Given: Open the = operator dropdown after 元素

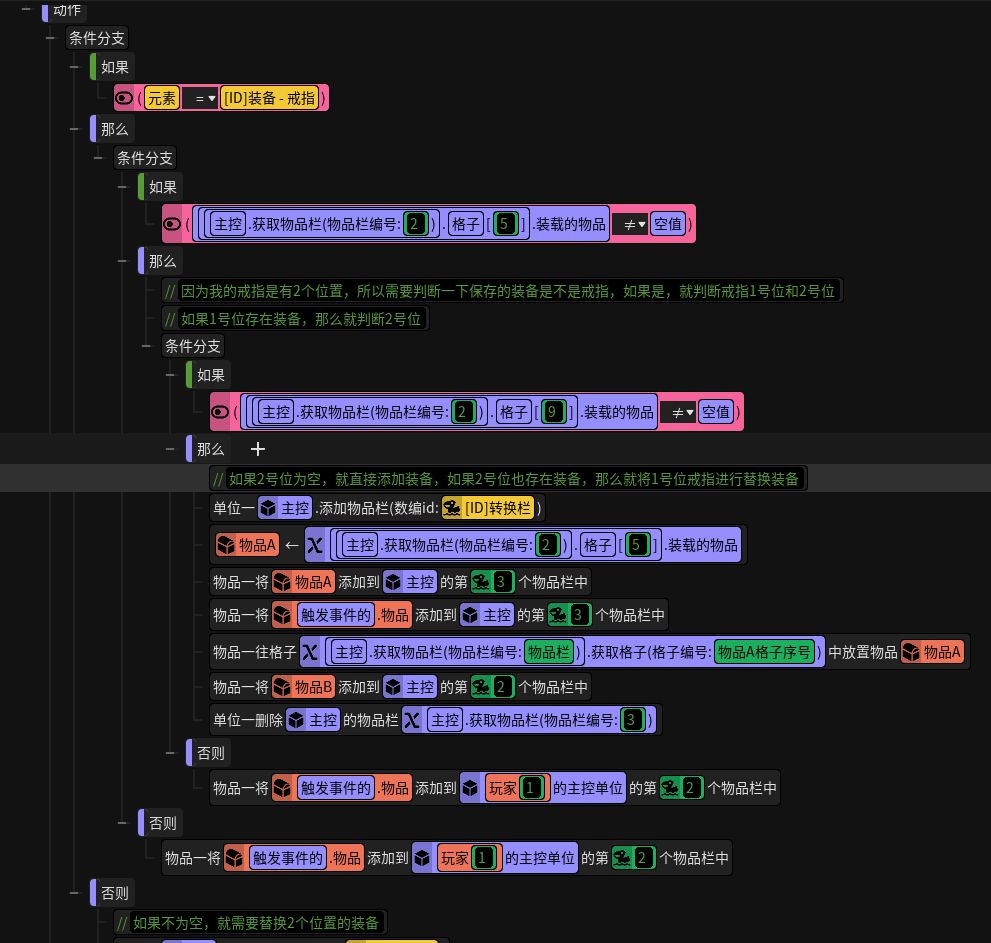Looking at the screenshot, I should [201, 99].
